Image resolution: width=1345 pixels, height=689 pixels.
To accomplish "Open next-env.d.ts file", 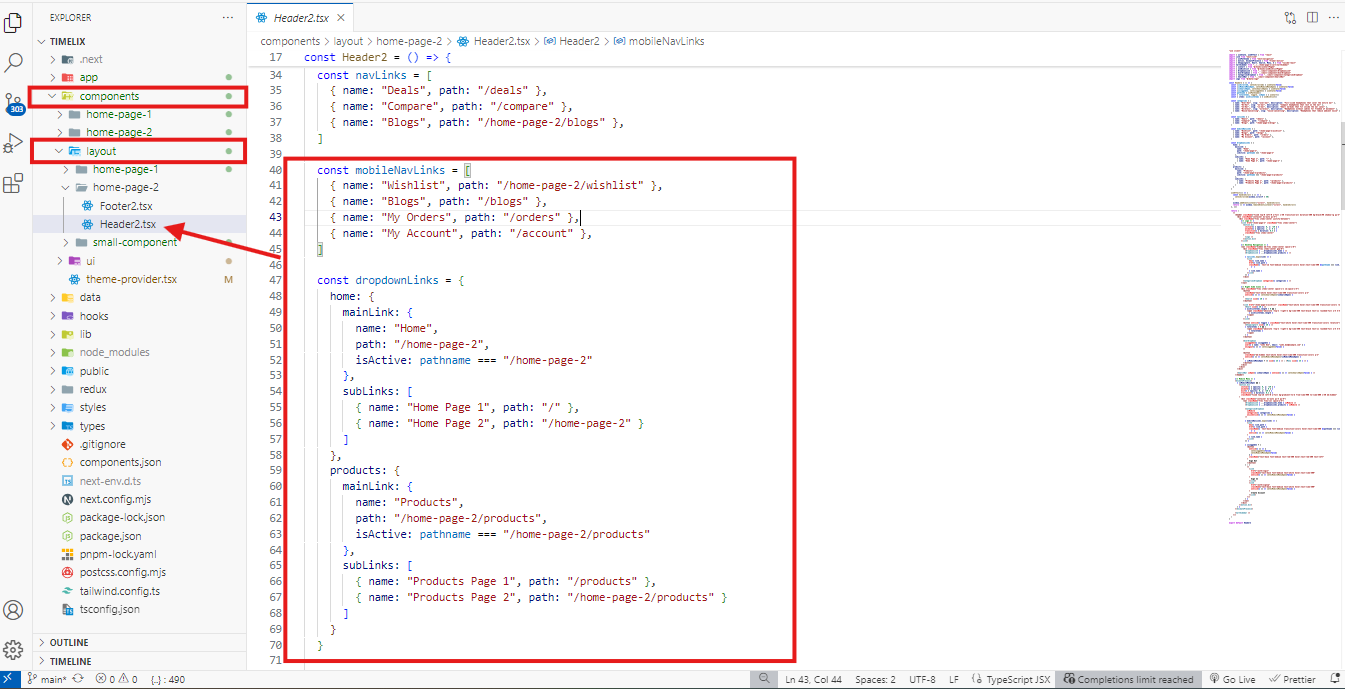I will [x=139, y=481].
